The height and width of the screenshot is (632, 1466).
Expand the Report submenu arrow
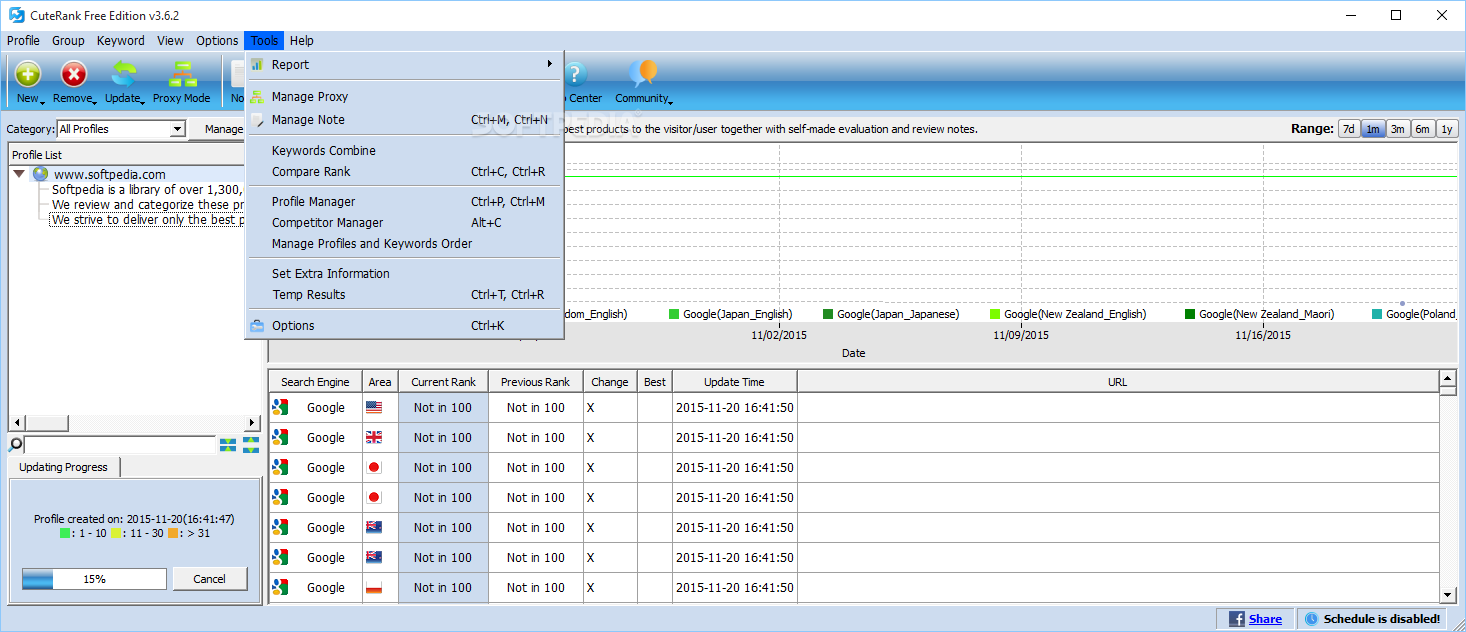(550, 64)
